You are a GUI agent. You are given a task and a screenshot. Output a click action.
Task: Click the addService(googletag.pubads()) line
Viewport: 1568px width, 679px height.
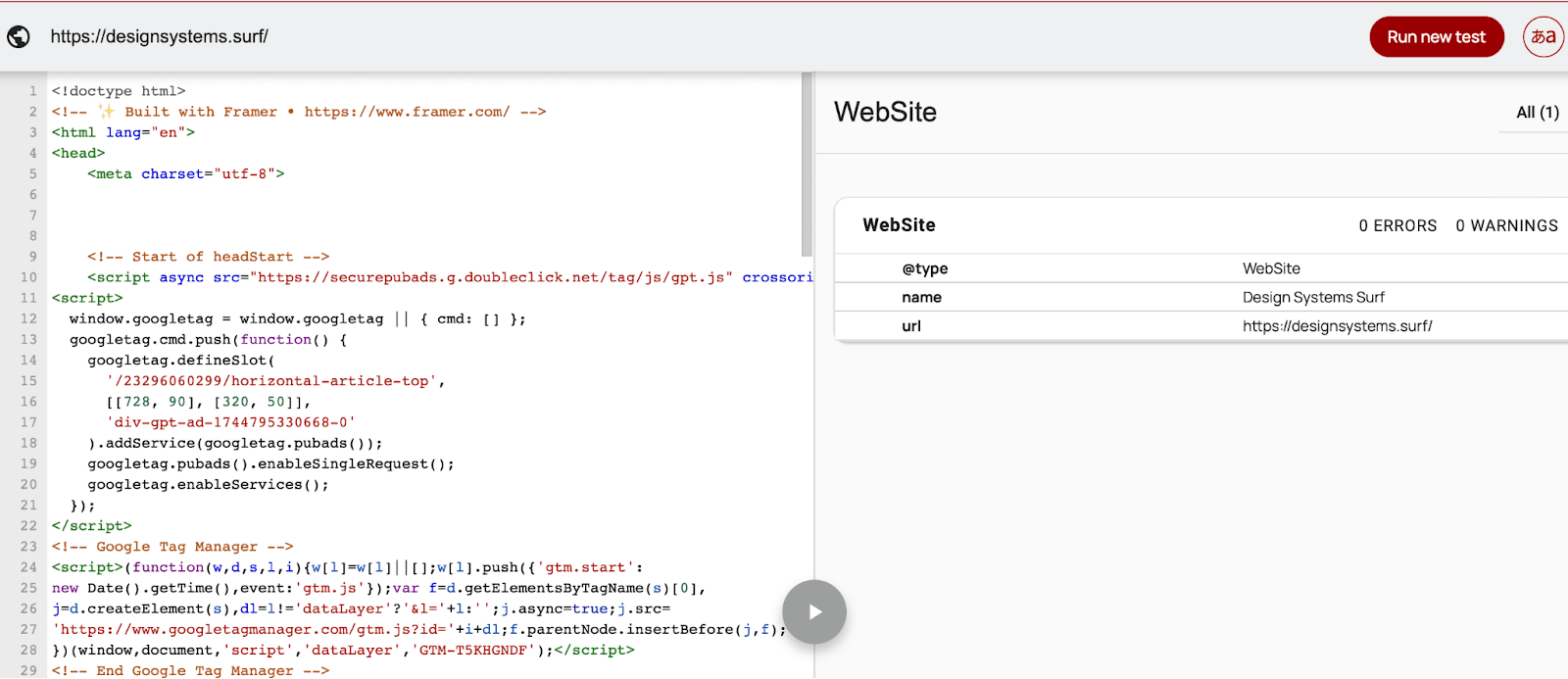235,443
